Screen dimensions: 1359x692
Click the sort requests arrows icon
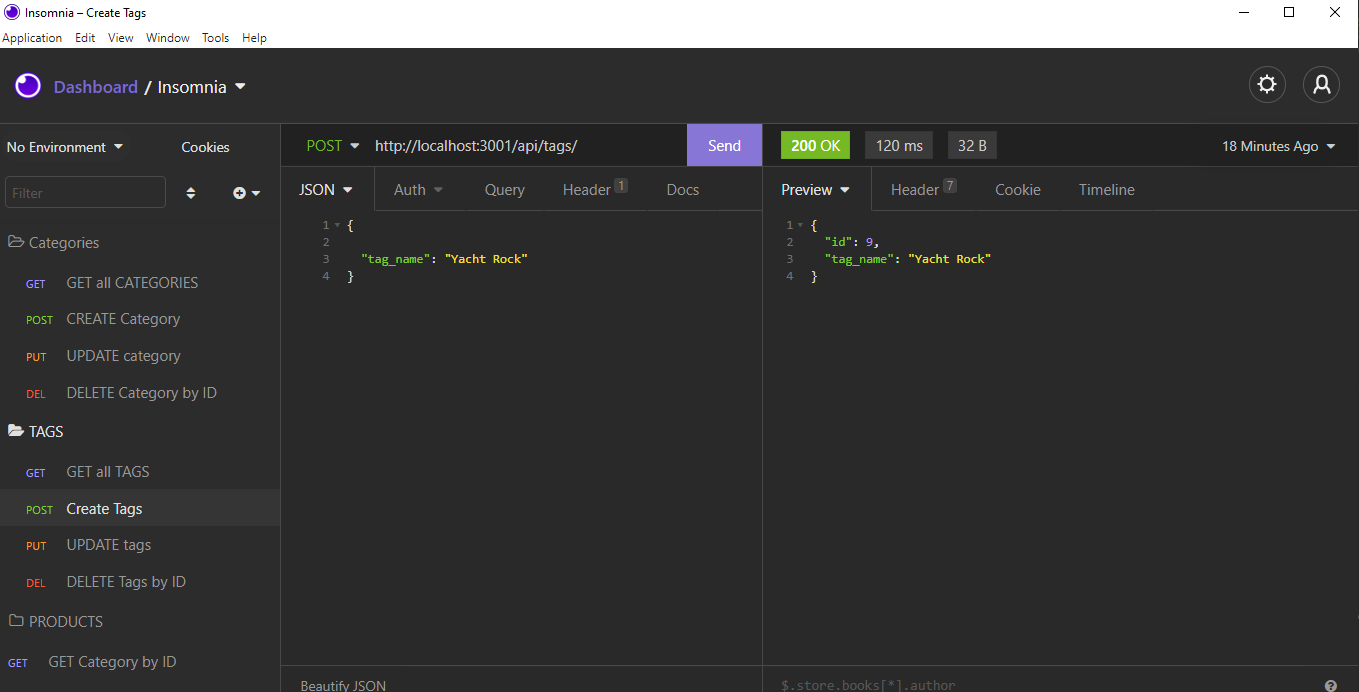pos(191,193)
